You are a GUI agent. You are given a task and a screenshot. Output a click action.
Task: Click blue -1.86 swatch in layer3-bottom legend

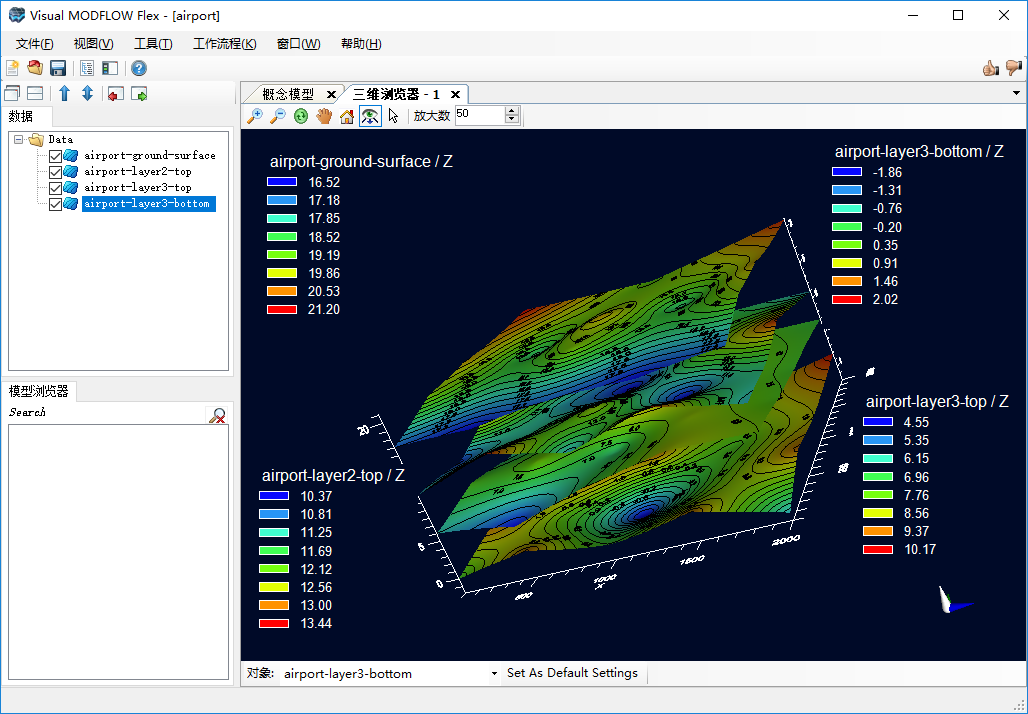point(846,172)
